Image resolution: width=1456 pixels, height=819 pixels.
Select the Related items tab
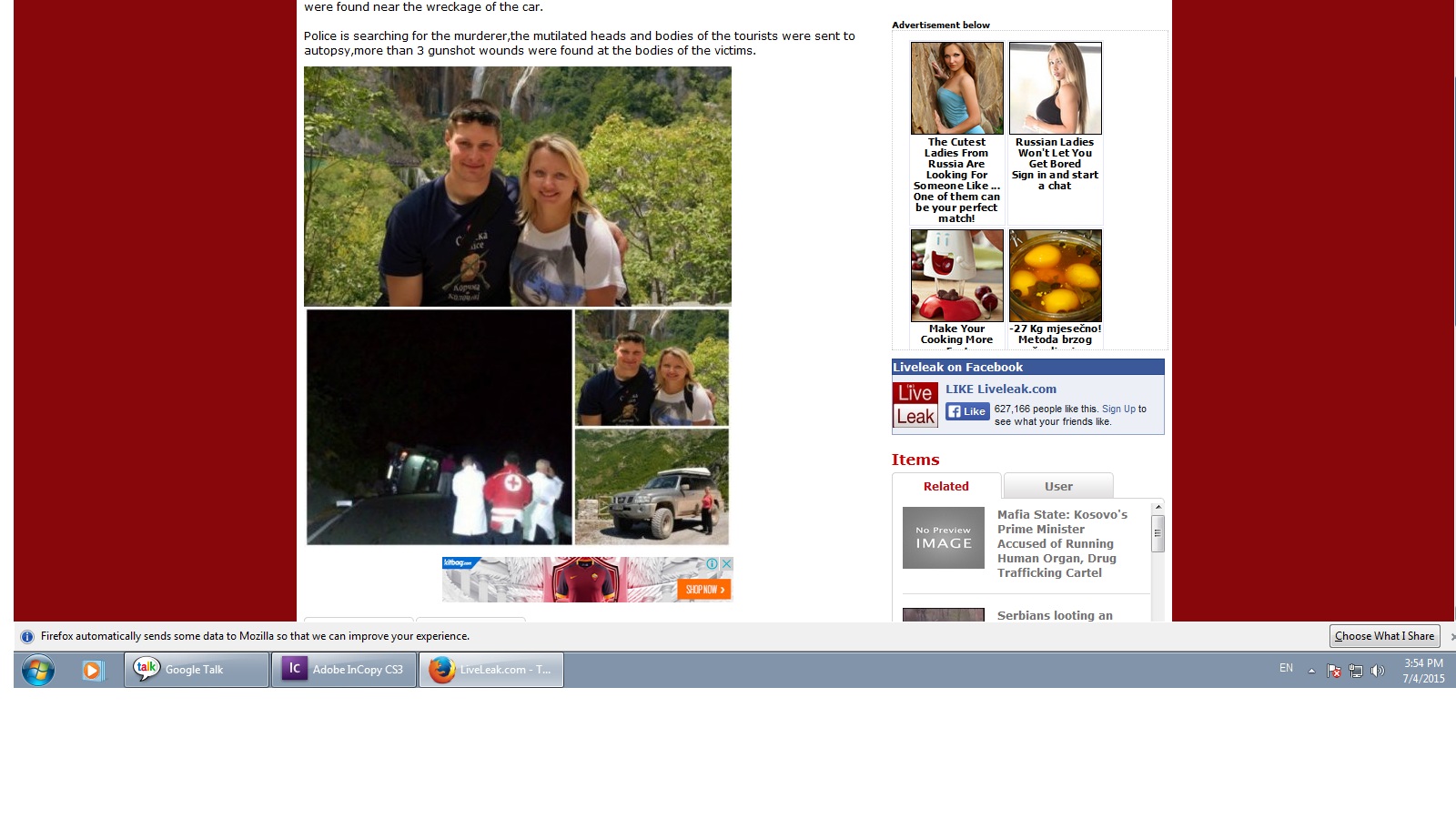pyautogui.click(x=945, y=486)
